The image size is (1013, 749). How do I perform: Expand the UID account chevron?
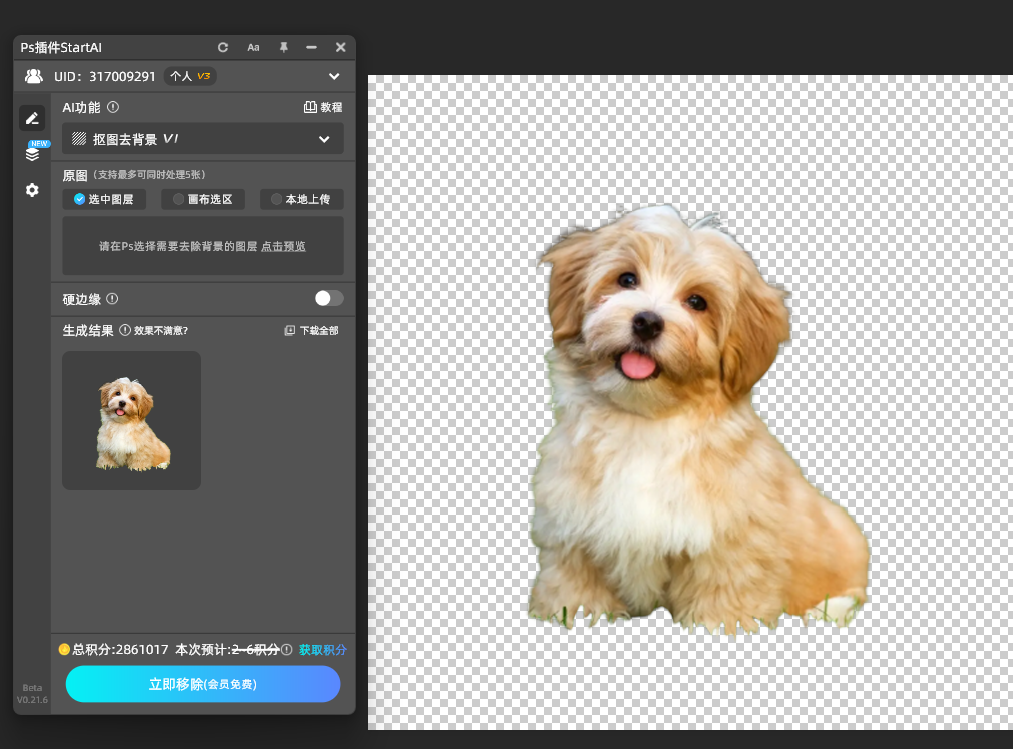pos(334,76)
